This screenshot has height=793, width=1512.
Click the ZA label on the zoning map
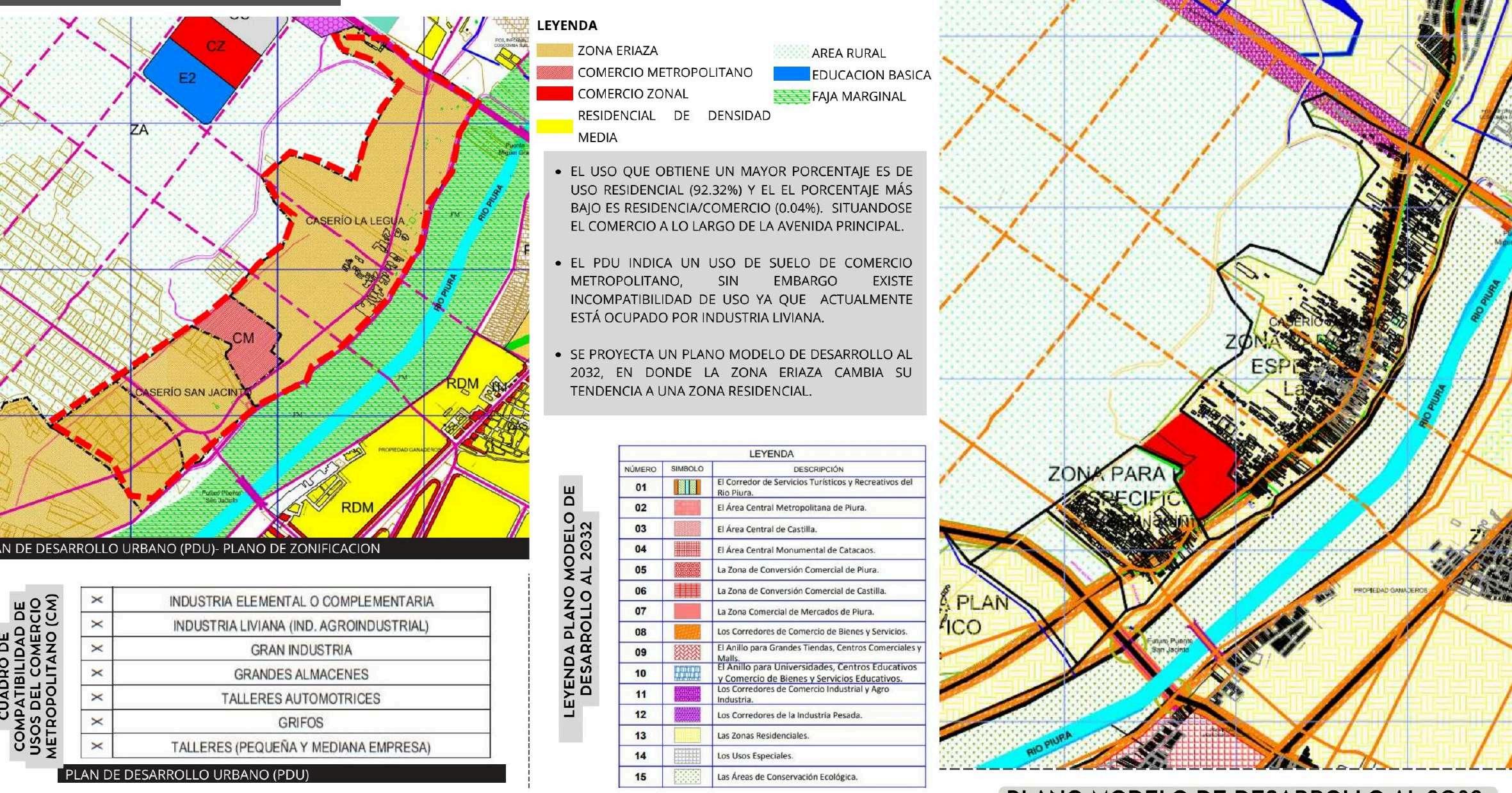pyautogui.click(x=139, y=130)
